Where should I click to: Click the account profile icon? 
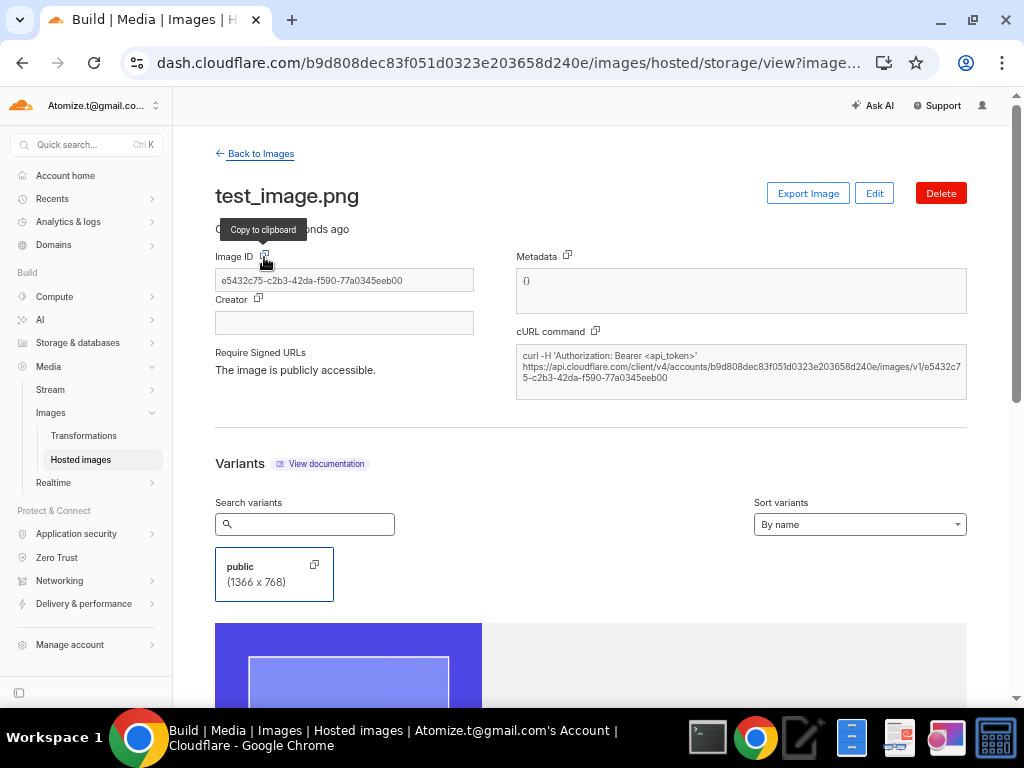pyautogui.click(x=982, y=105)
